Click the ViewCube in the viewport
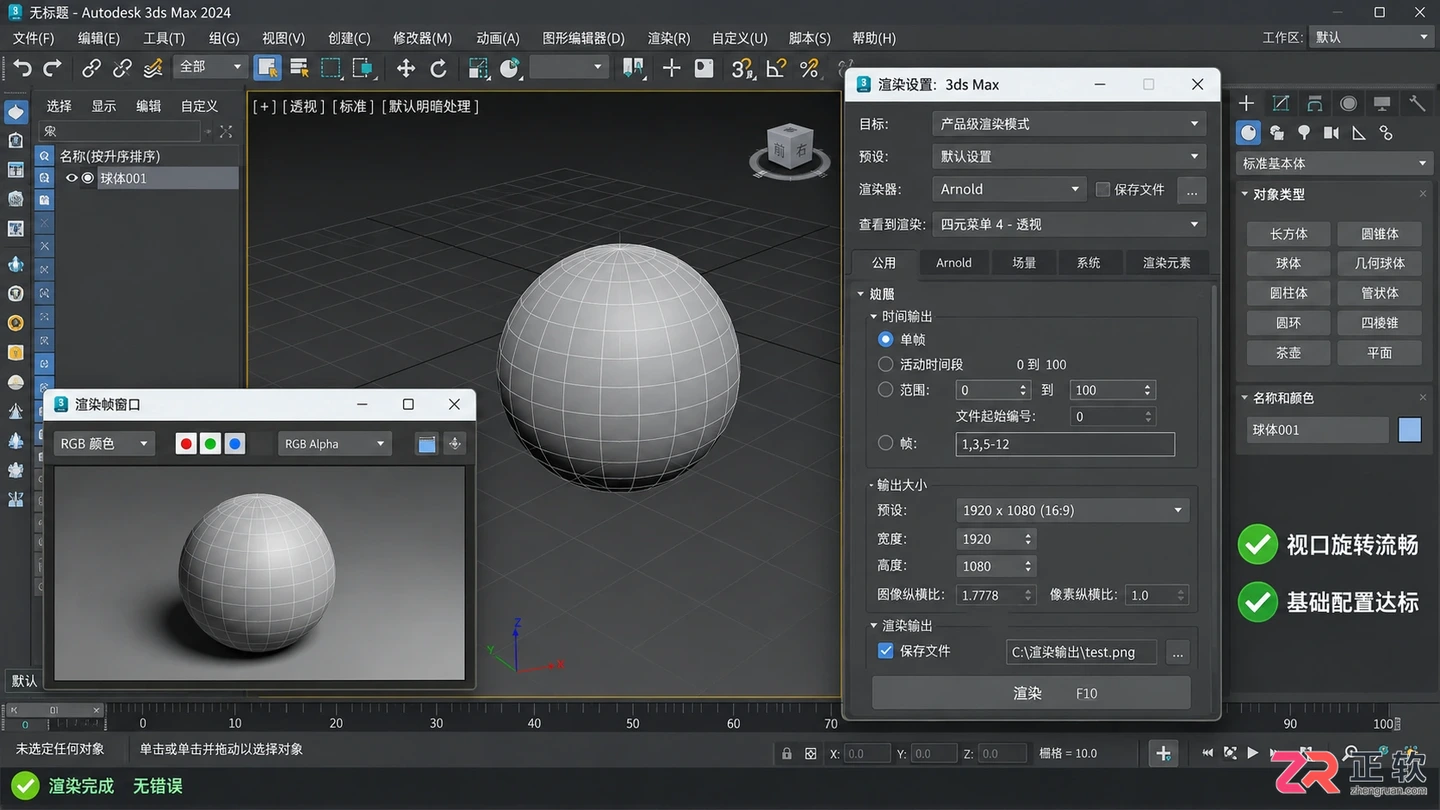The width and height of the screenshot is (1440, 810). [790, 150]
